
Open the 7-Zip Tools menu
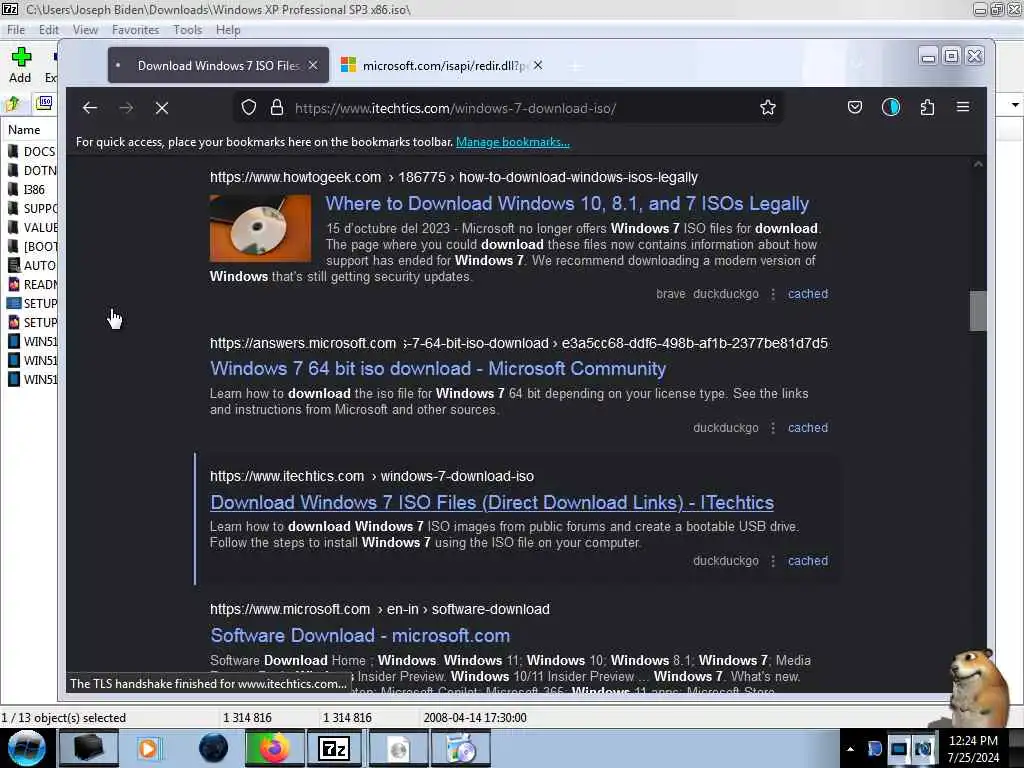pyautogui.click(x=187, y=30)
